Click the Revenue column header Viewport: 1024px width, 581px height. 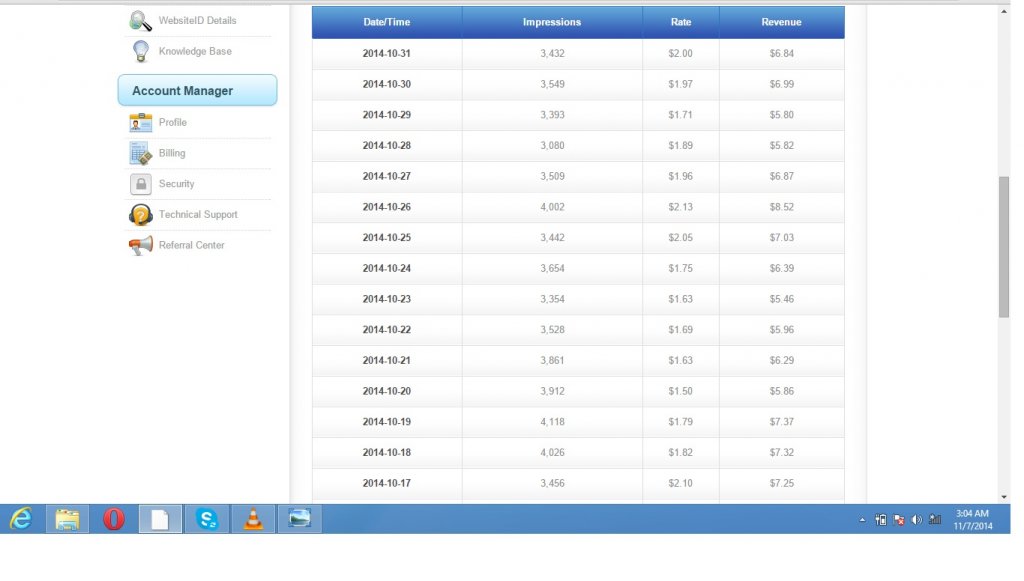click(x=781, y=22)
